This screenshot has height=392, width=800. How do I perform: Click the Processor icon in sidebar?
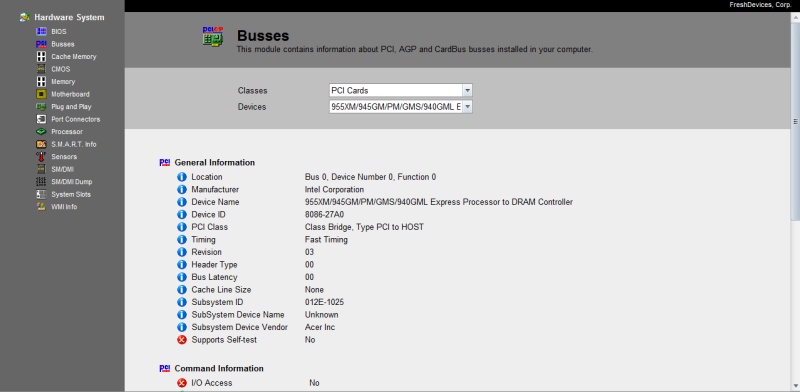(41, 132)
